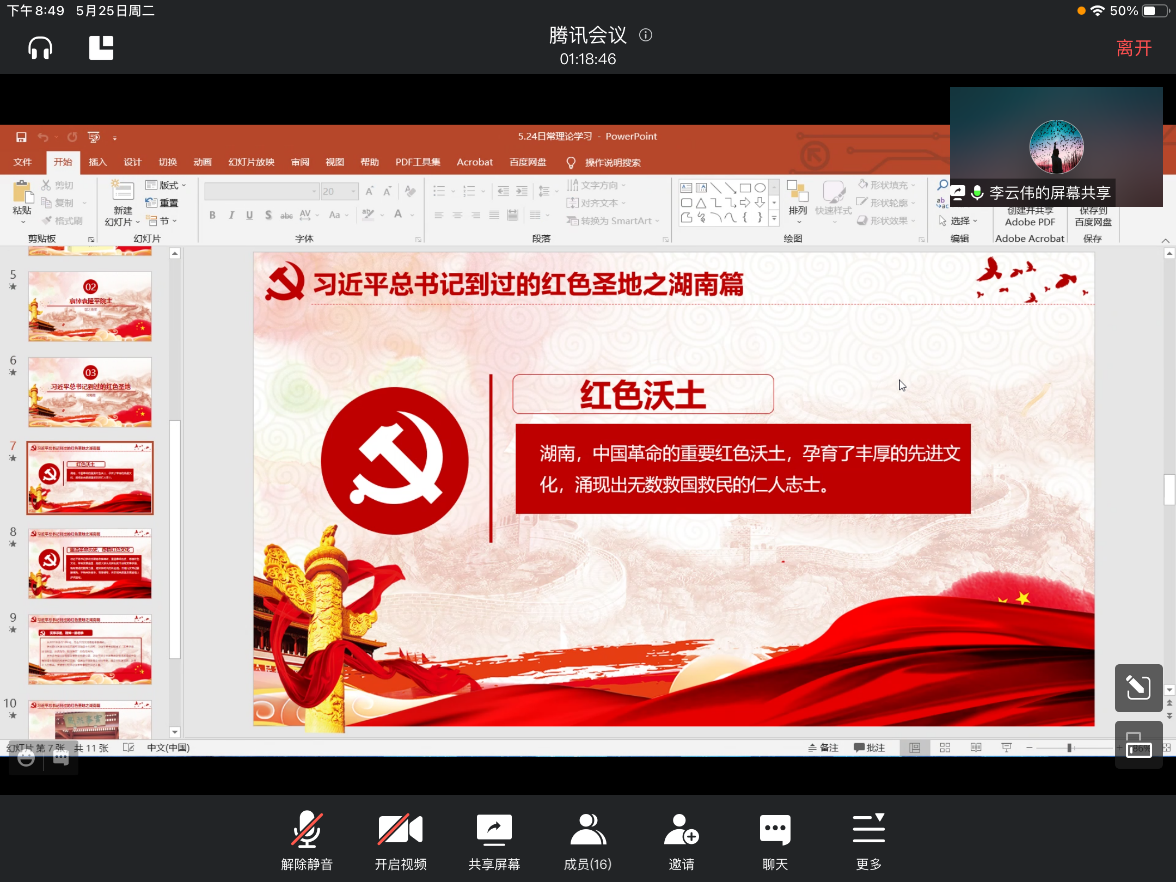Switch to the 插入 ribbon tab
This screenshot has height=882, width=1176.
tap(97, 162)
